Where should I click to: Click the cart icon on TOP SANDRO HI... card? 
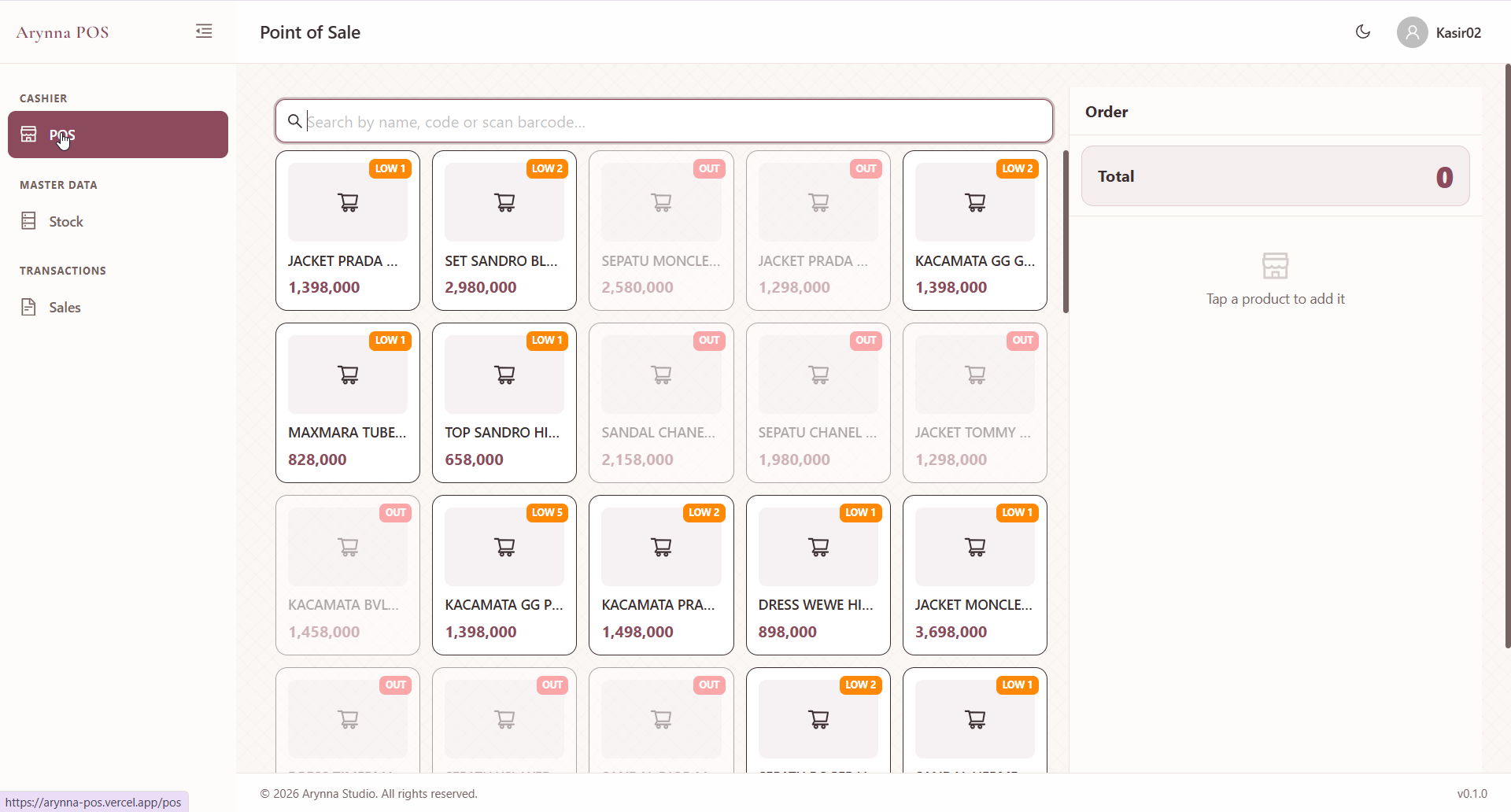pos(504,375)
